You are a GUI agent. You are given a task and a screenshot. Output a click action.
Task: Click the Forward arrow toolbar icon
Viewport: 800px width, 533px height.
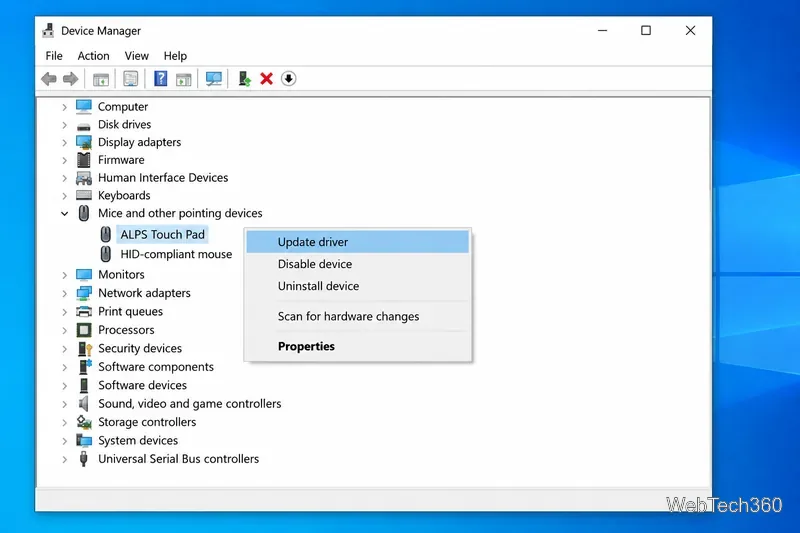pos(70,79)
